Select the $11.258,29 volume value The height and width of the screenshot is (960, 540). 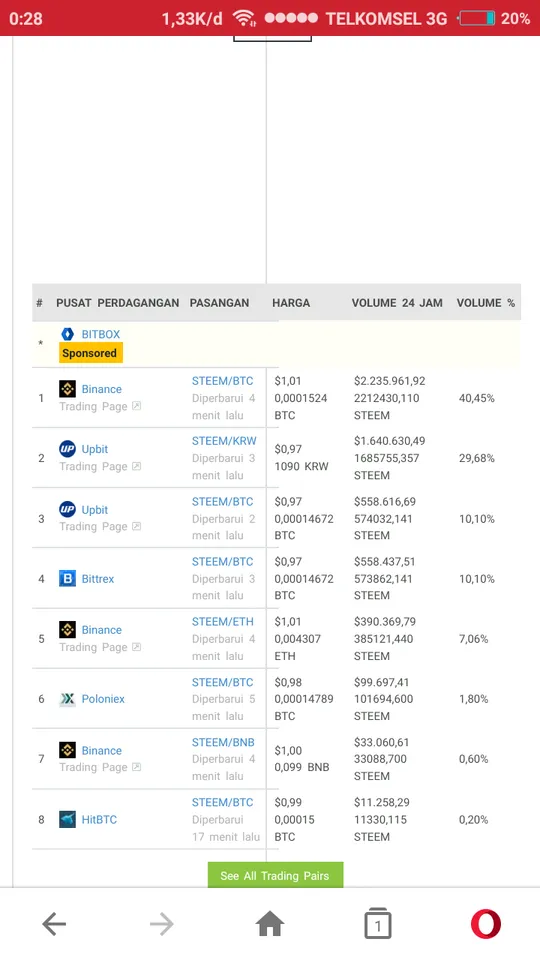[x=381, y=802]
